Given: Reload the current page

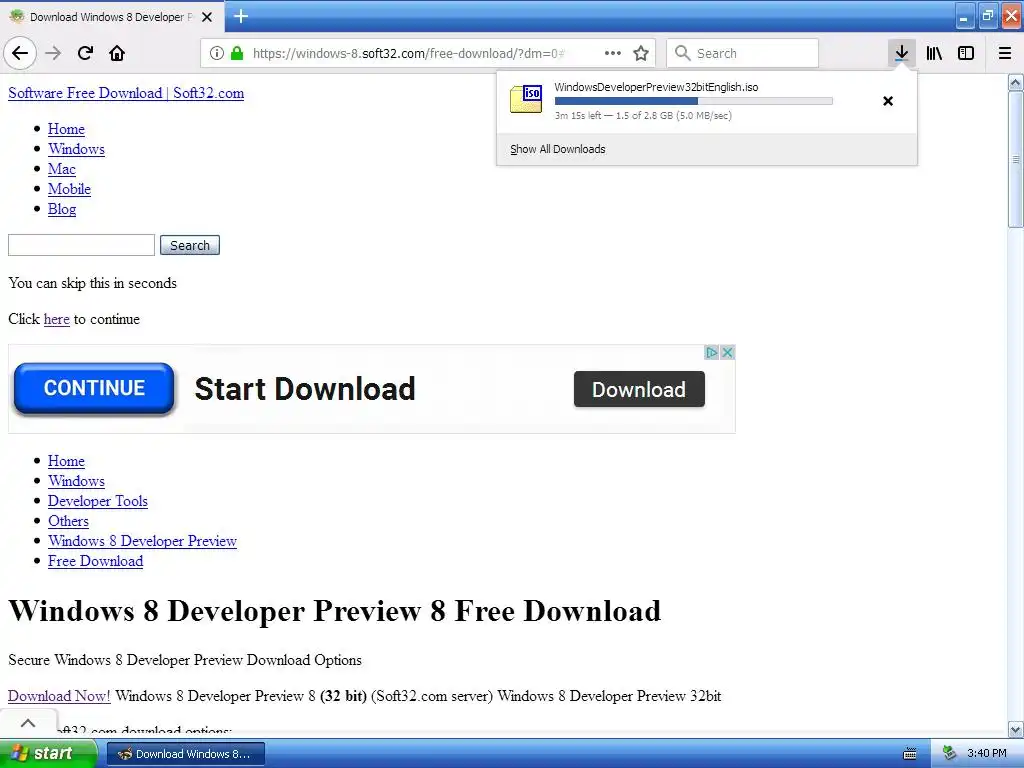Looking at the screenshot, I should click(85, 53).
